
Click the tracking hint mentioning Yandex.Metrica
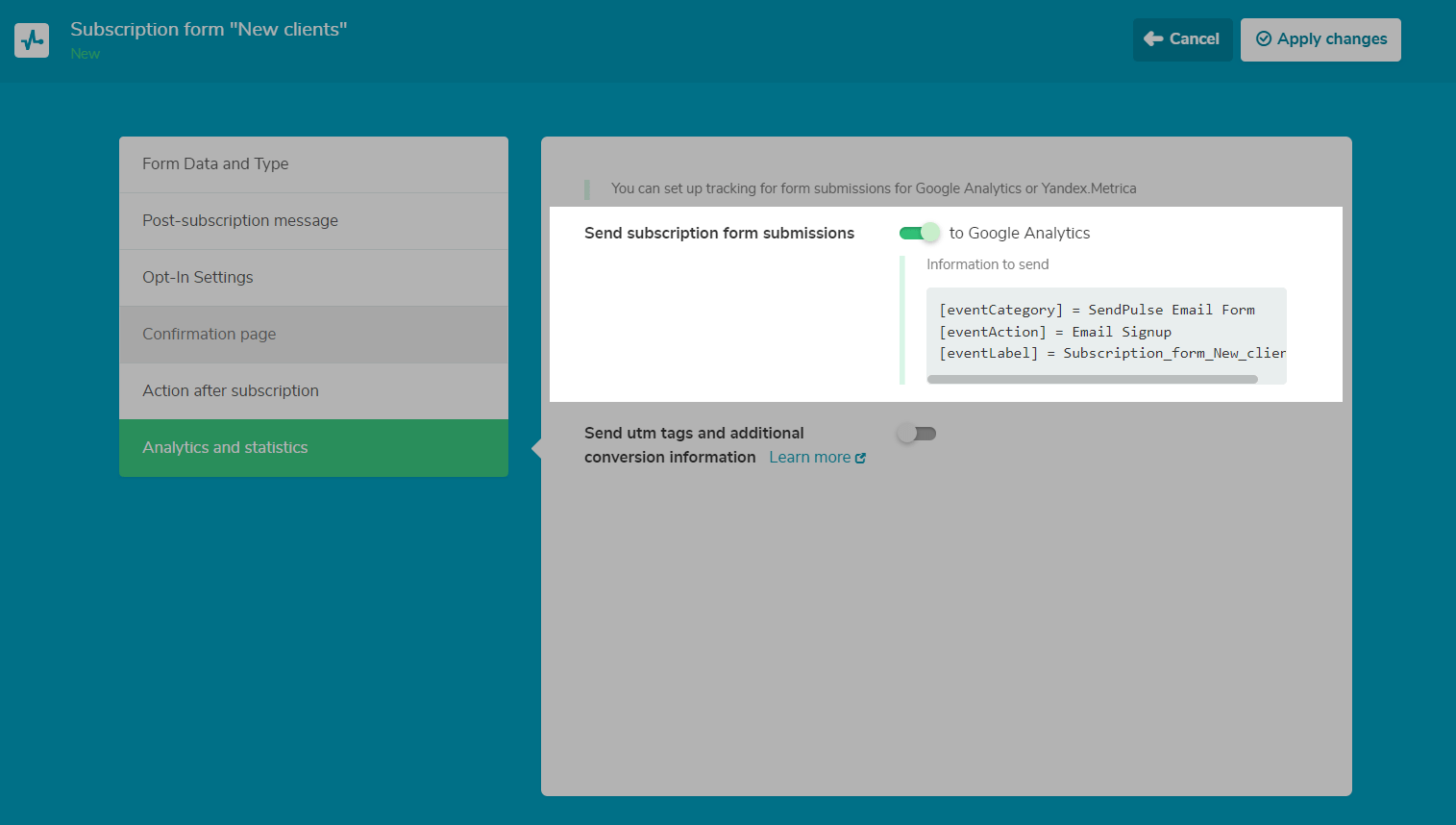[874, 188]
